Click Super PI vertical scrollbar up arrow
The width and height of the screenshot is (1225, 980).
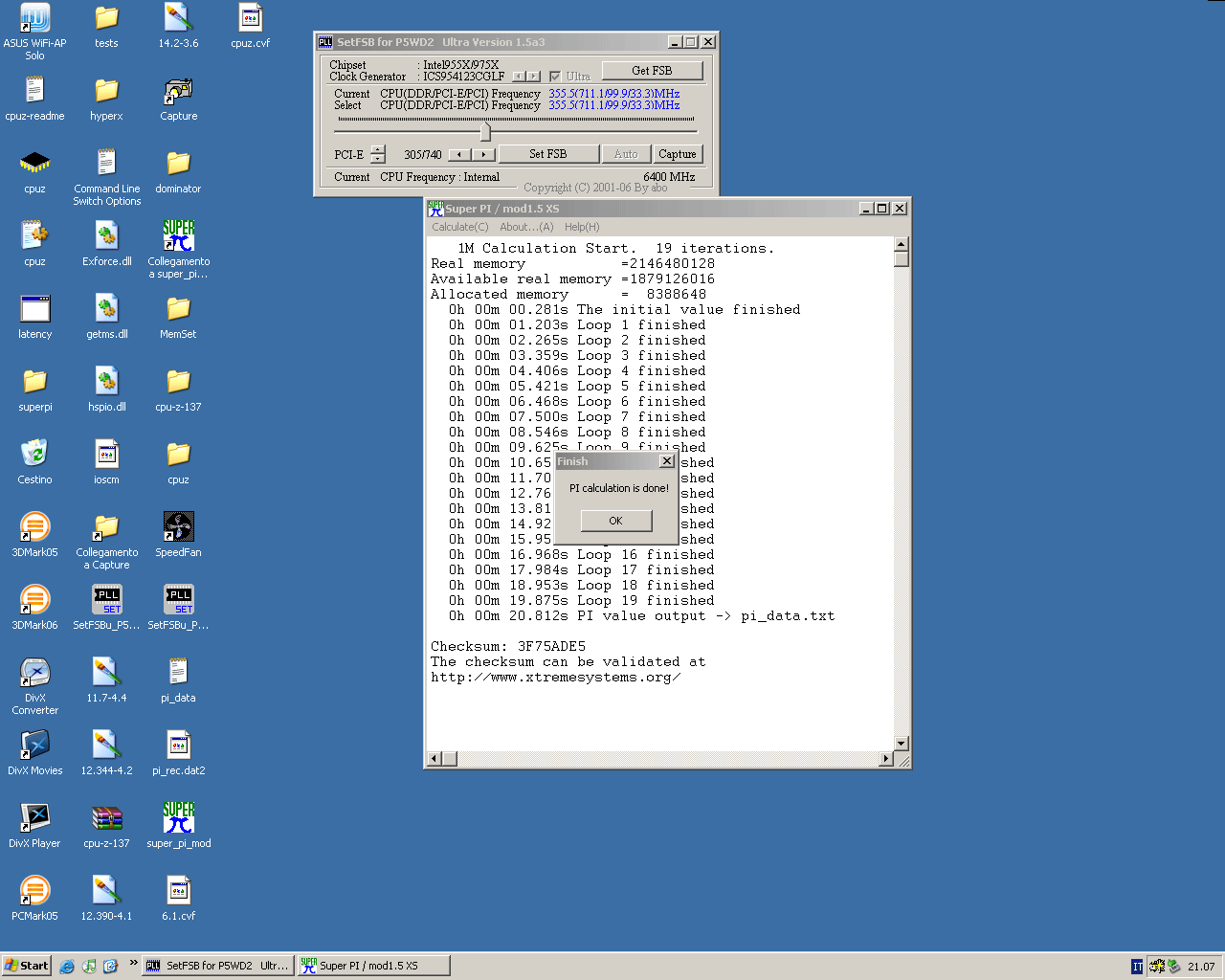click(901, 244)
